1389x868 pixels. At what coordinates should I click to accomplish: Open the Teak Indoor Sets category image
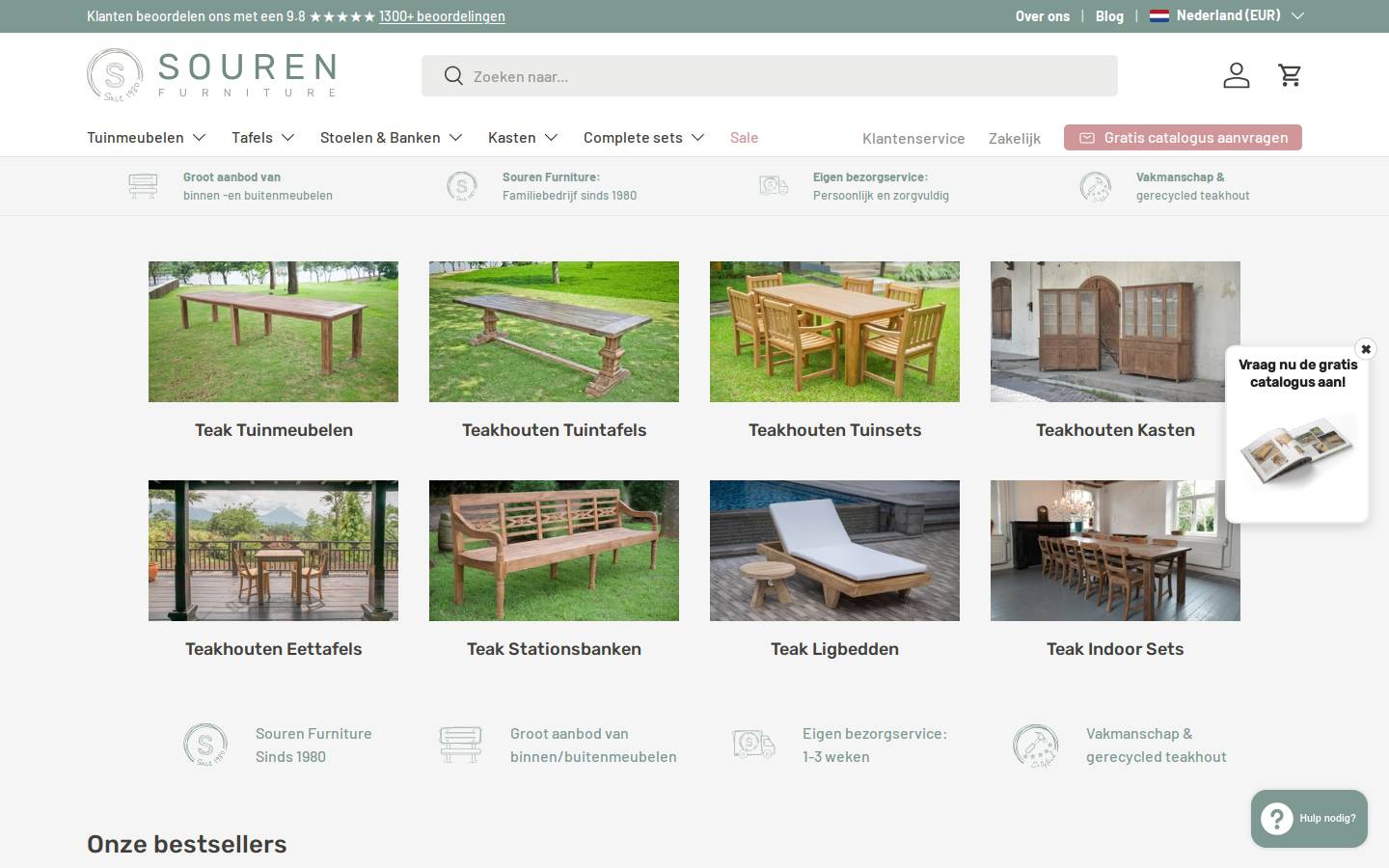(1115, 551)
